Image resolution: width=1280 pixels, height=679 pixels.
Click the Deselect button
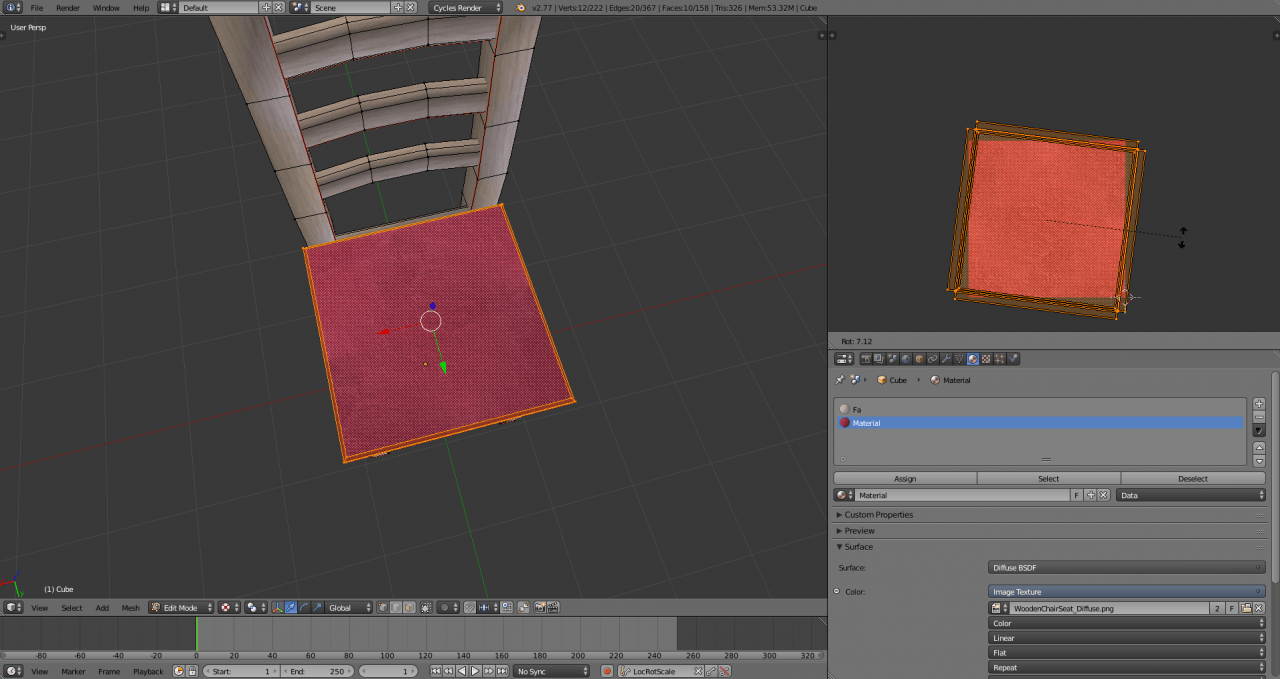coord(1192,479)
